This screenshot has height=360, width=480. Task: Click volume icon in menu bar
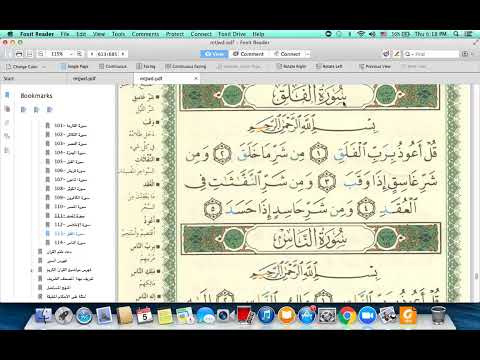372,34
